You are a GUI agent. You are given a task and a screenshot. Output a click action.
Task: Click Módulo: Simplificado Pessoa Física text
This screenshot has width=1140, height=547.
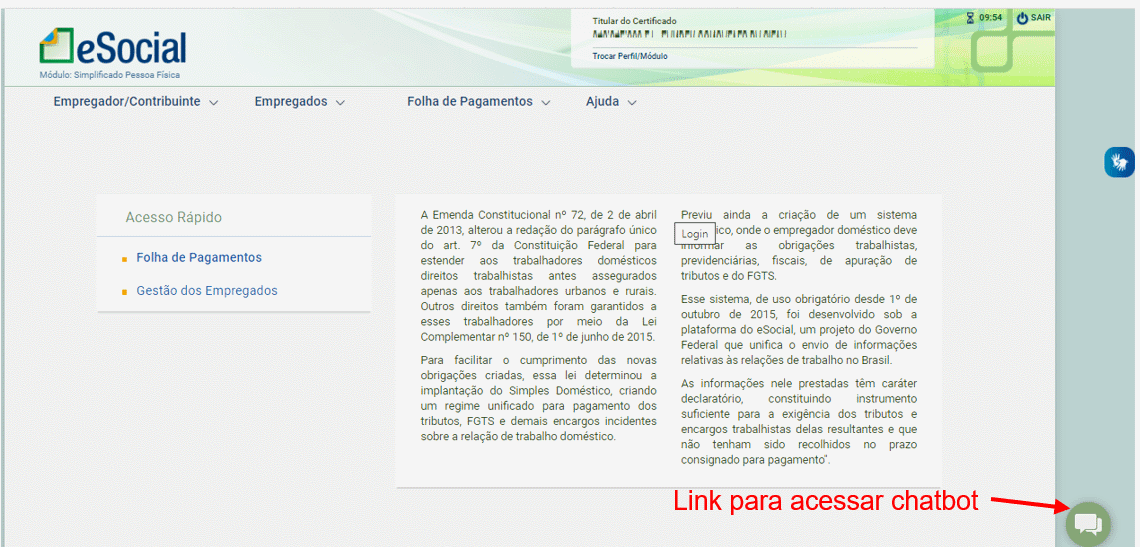point(110,75)
